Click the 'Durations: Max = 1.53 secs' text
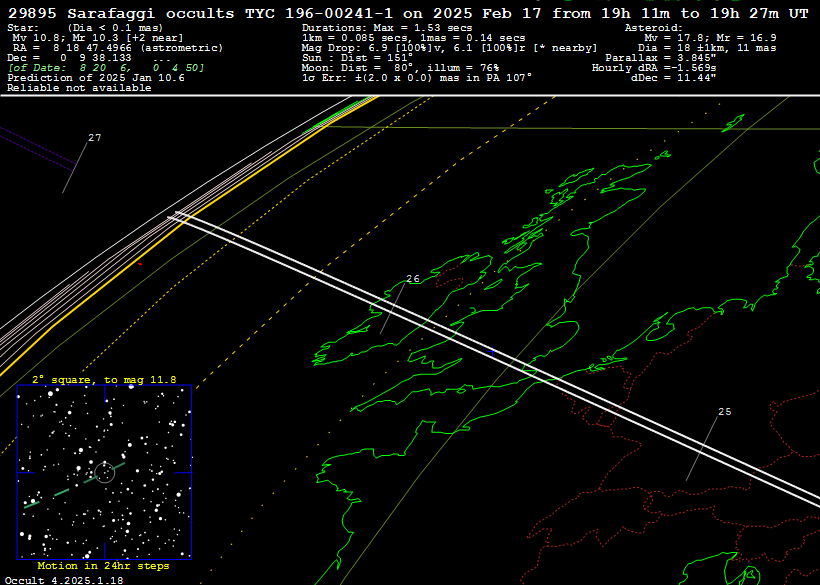Screen dimensions: 820x585 tap(387, 28)
